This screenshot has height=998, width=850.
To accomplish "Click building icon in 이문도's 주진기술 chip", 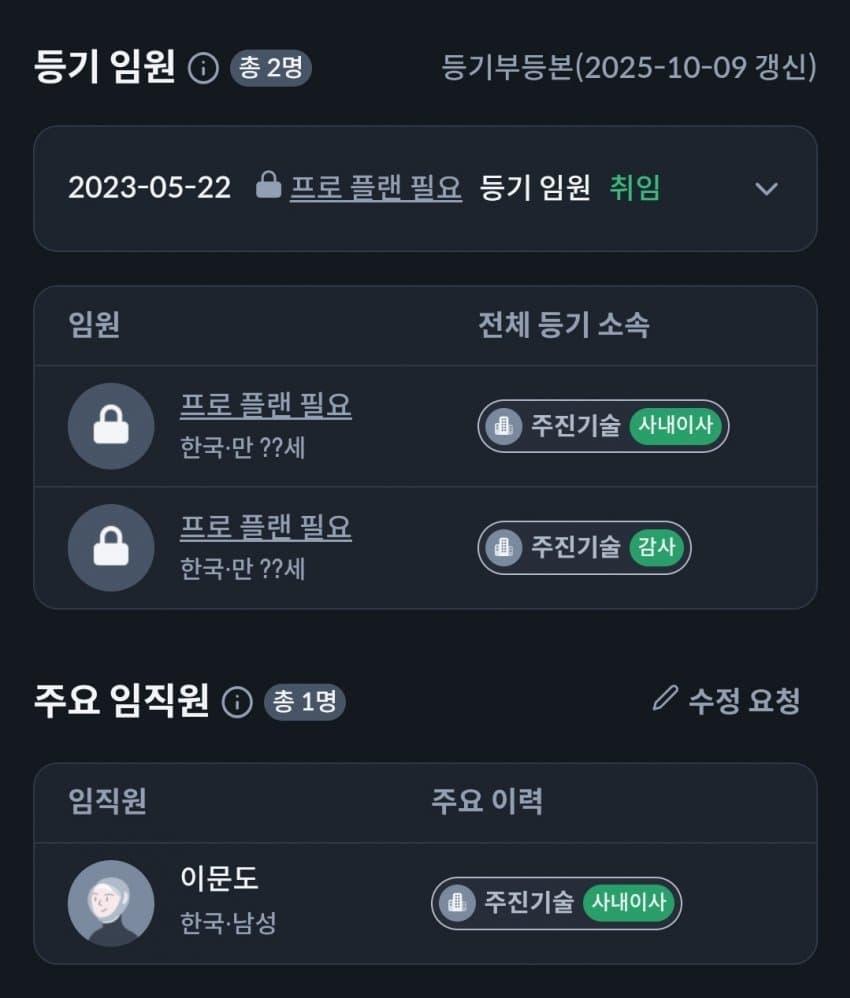I will tap(457, 903).
